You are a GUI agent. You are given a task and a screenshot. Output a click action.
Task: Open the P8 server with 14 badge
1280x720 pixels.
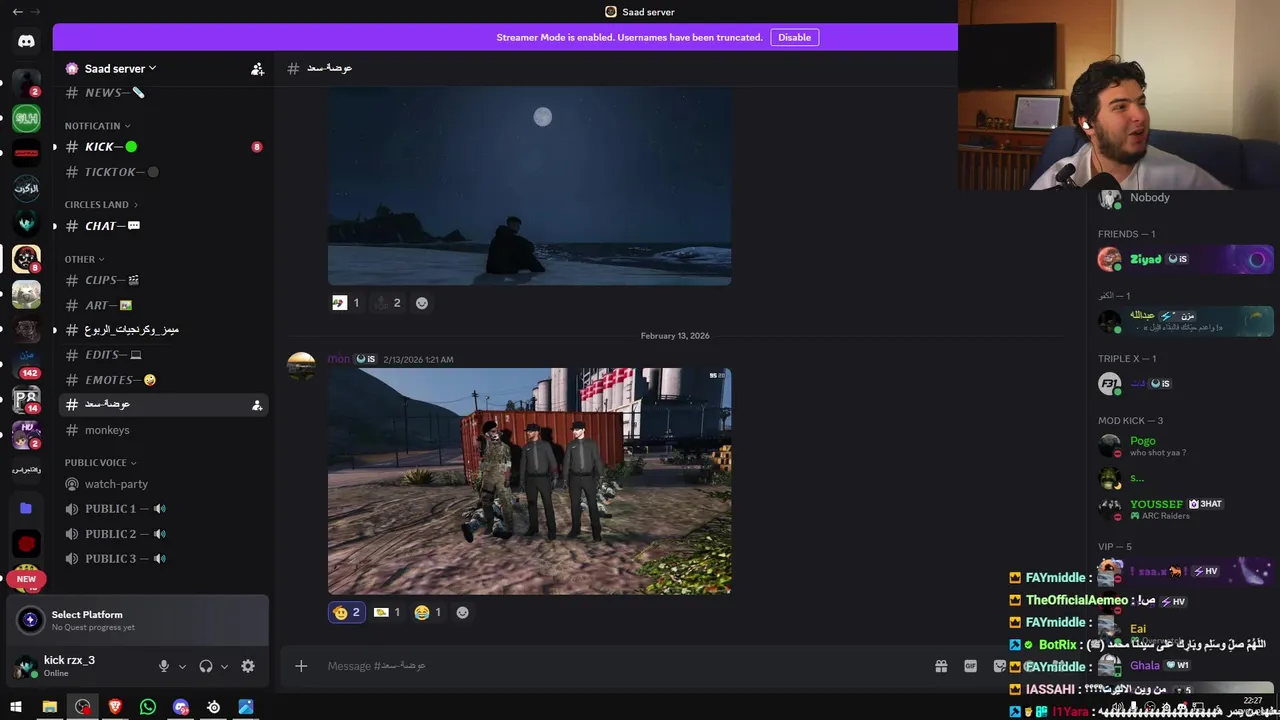click(26, 399)
